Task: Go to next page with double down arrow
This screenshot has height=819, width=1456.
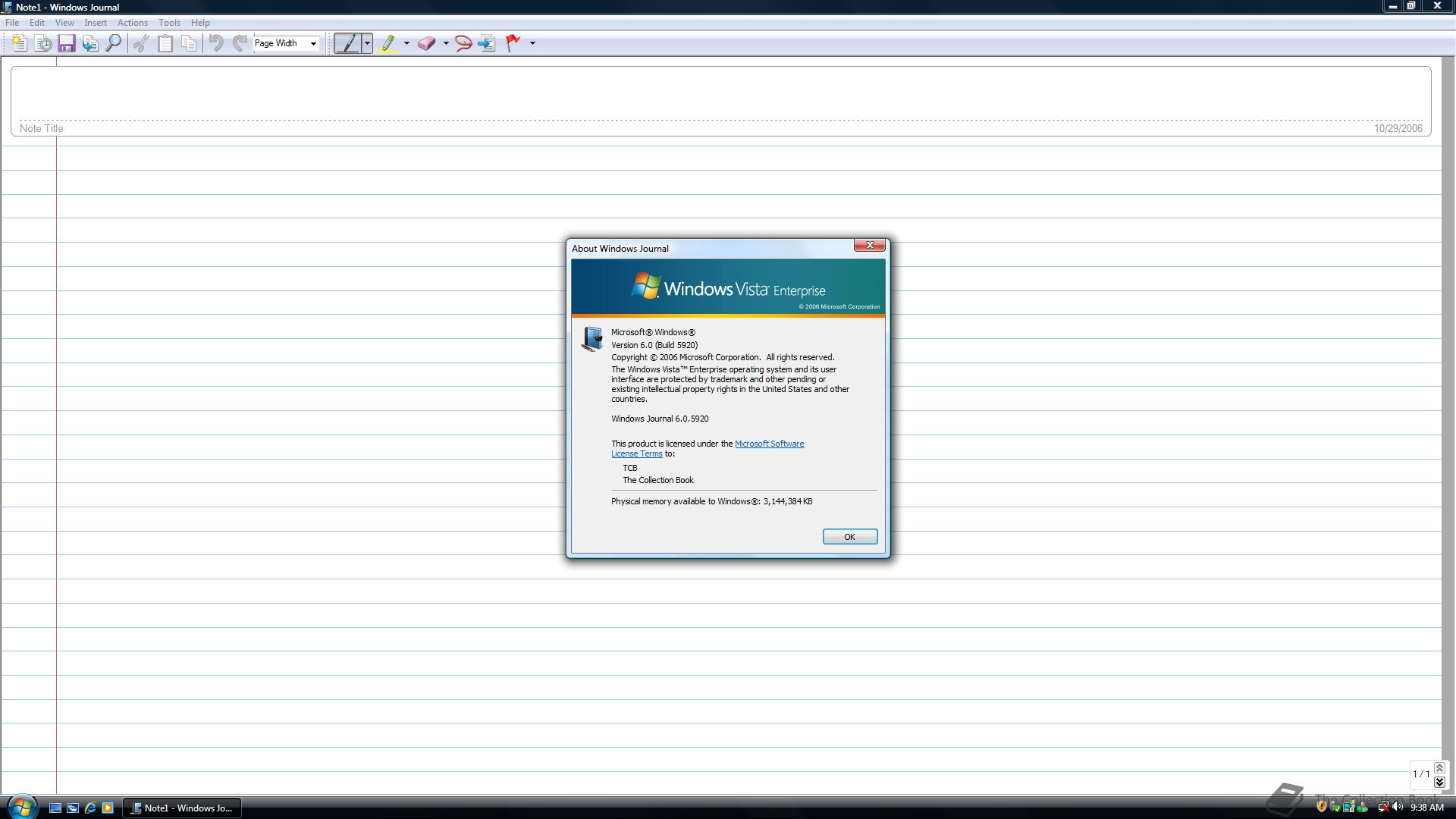Action: [1439, 782]
